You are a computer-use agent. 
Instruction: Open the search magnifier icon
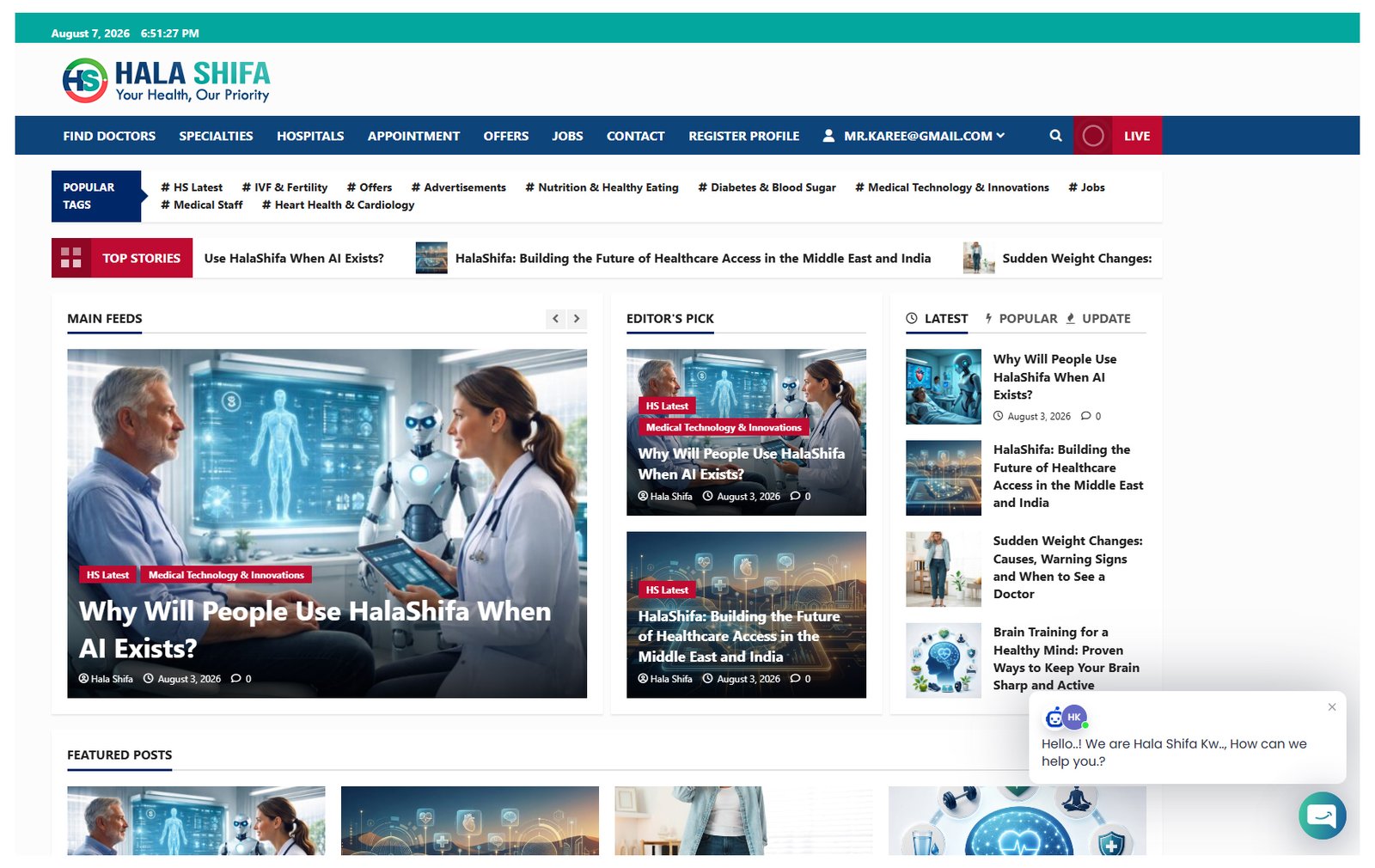1055,136
